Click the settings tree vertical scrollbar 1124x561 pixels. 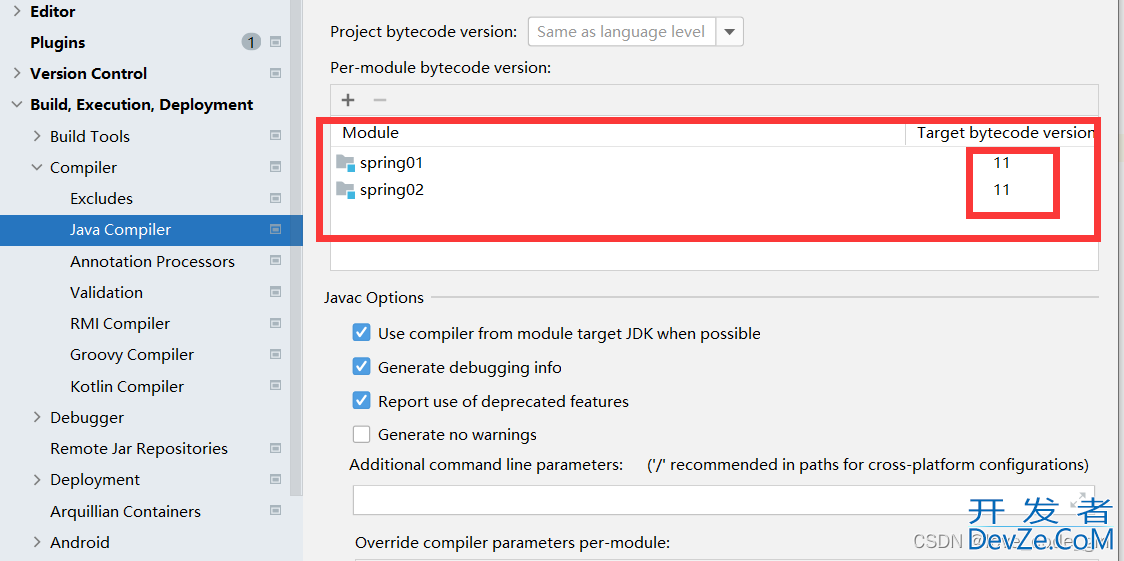[x=296, y=247]
